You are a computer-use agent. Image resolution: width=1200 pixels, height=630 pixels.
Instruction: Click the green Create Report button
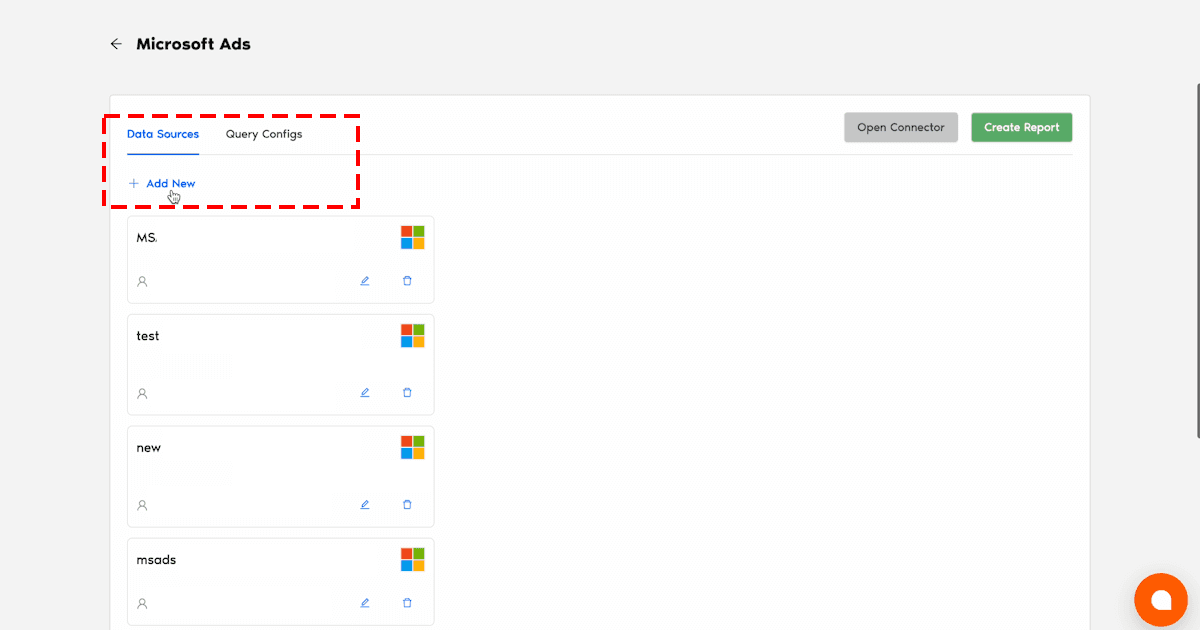click(1021, 128)
